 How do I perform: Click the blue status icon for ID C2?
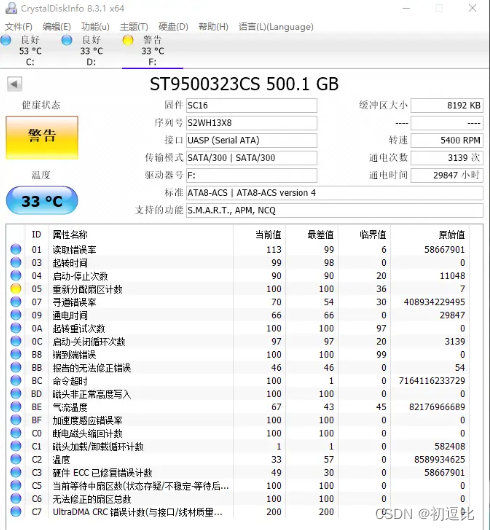pyautogui.click(x=16, y=459)
